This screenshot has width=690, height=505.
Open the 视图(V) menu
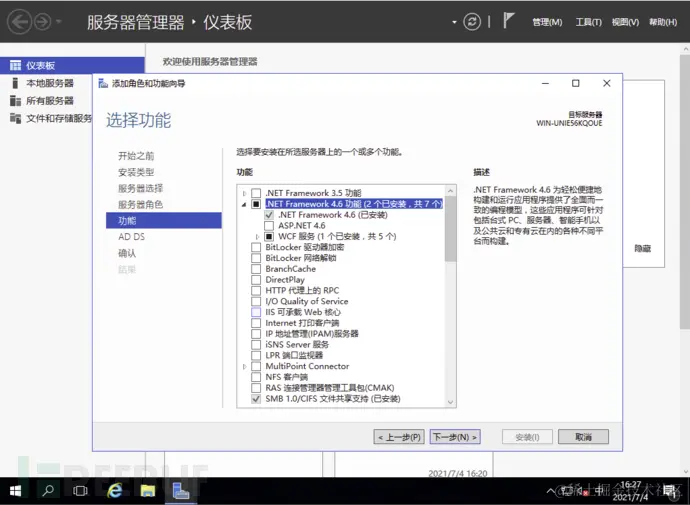coord(625,22)
